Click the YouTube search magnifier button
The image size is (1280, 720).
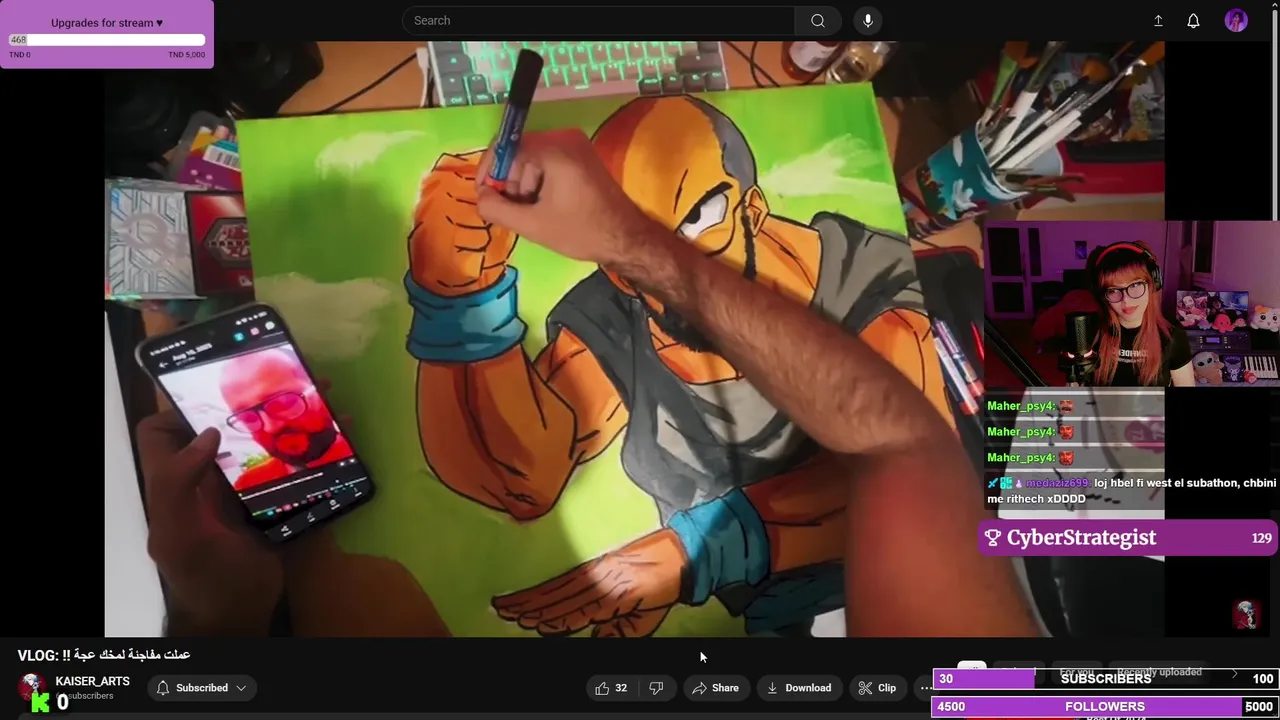tap(817, 20)
